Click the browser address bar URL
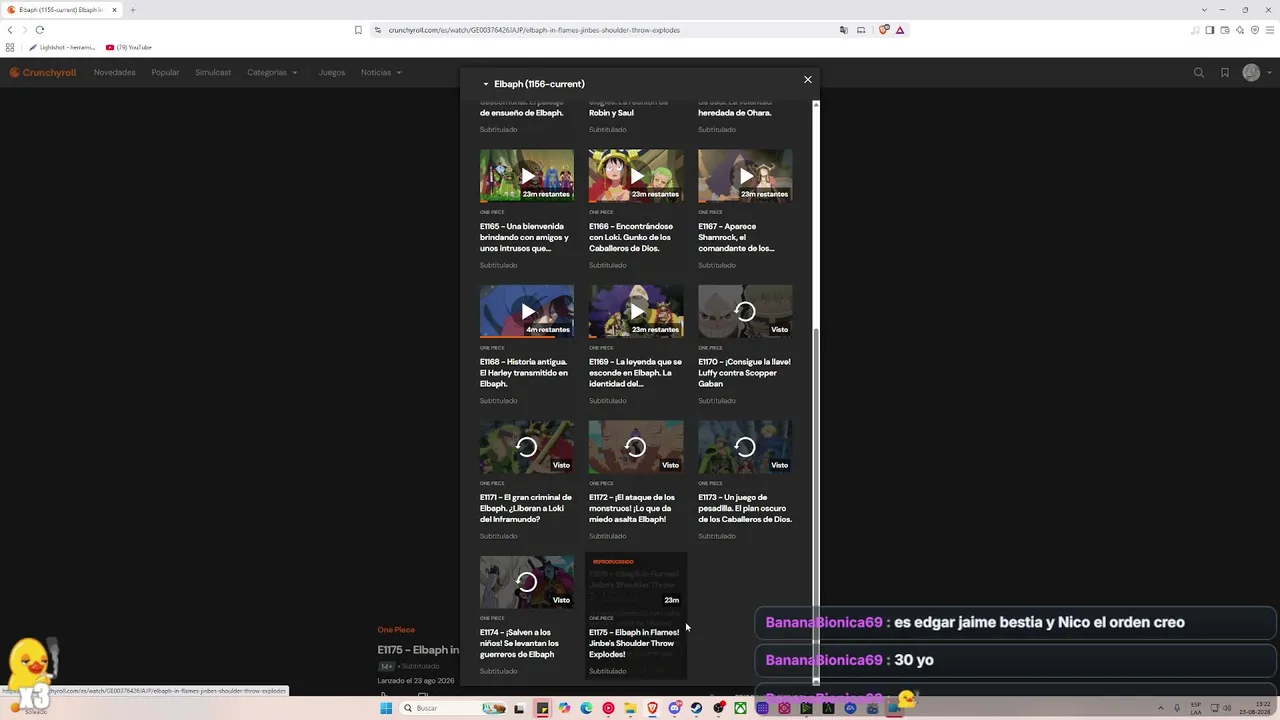Image resolution: width=1280 pixels, height=720 pixels. pos(534,30)
